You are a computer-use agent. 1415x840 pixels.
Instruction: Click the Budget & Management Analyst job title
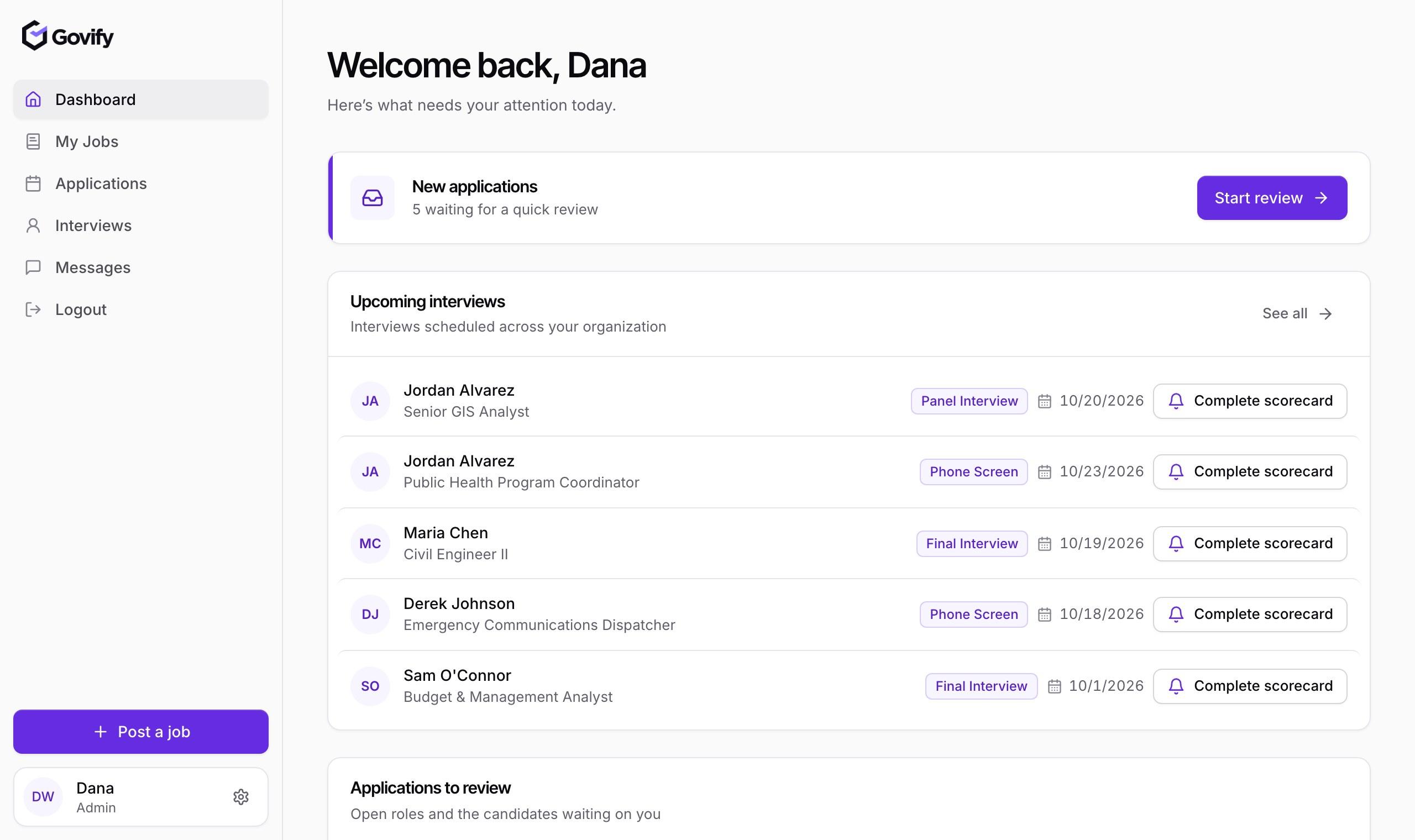(x=508, y=697)
